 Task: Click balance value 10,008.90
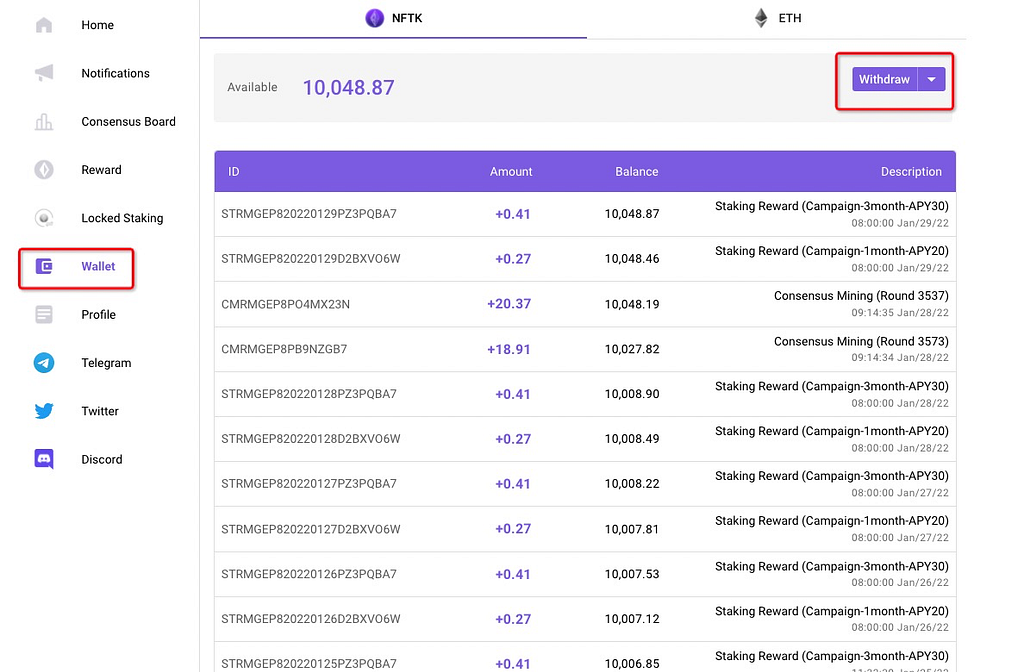click(632, 394)
